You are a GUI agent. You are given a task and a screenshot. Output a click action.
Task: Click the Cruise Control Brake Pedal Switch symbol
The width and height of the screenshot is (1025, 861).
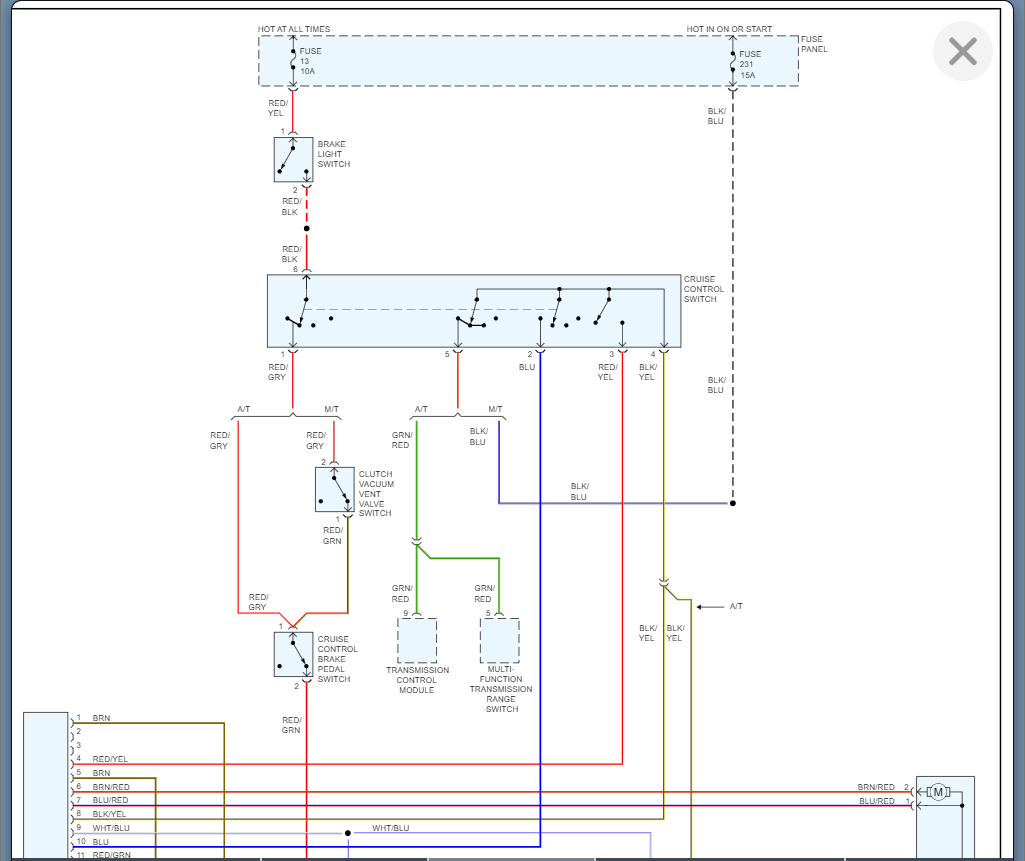tap(293, 654)
